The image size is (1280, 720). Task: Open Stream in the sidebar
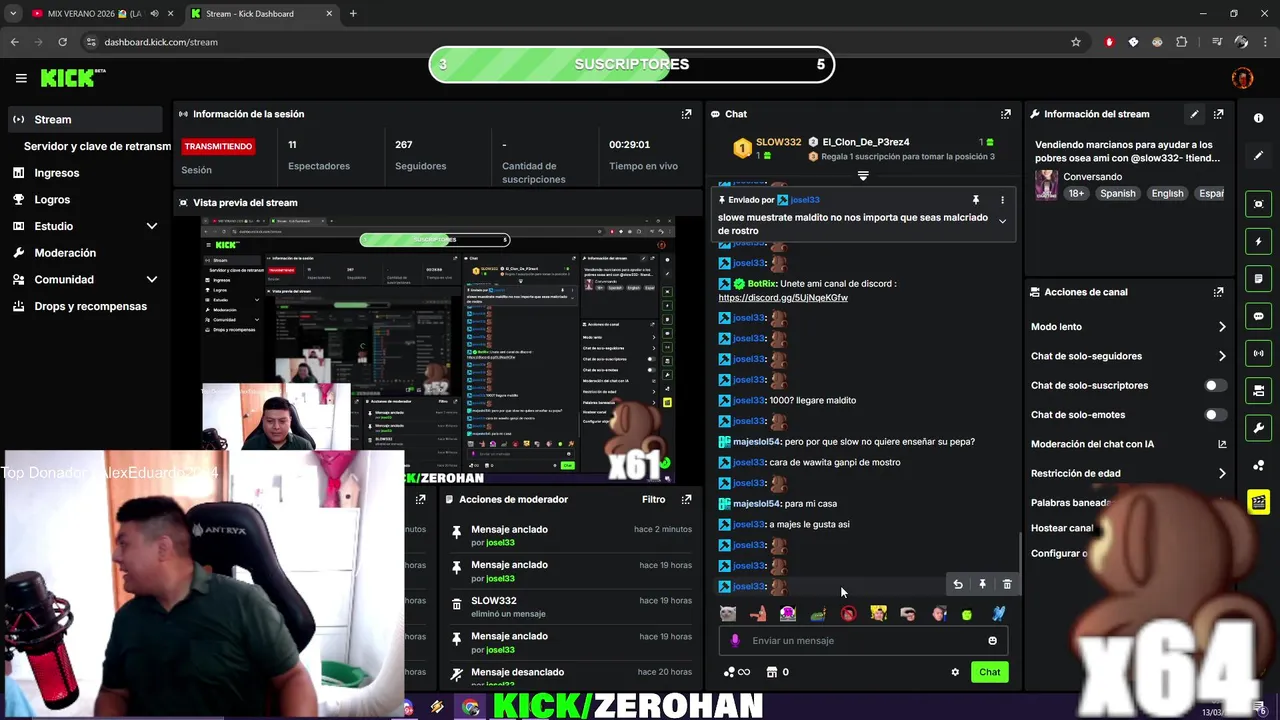tap(85, 119)
